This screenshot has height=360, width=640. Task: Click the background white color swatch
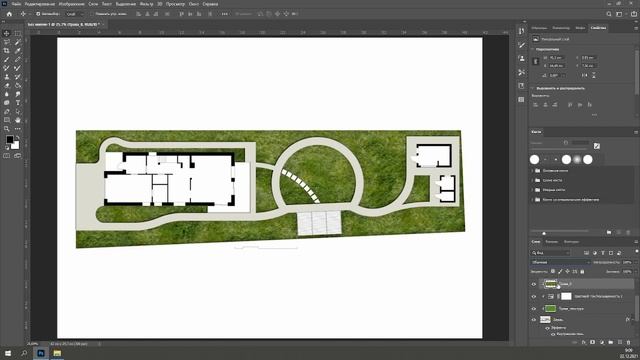(x=16, y=146)
